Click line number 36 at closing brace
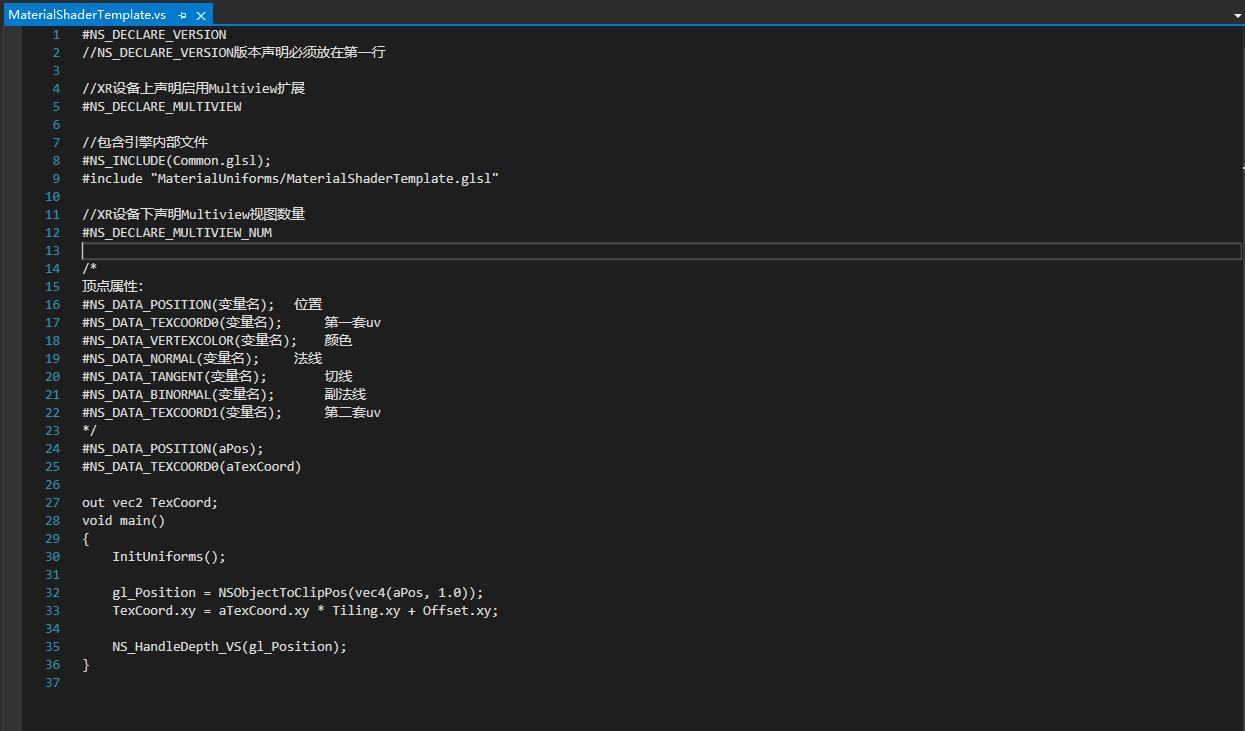The height and width of the screenshot is (731, 1245). tap(52, 665)
